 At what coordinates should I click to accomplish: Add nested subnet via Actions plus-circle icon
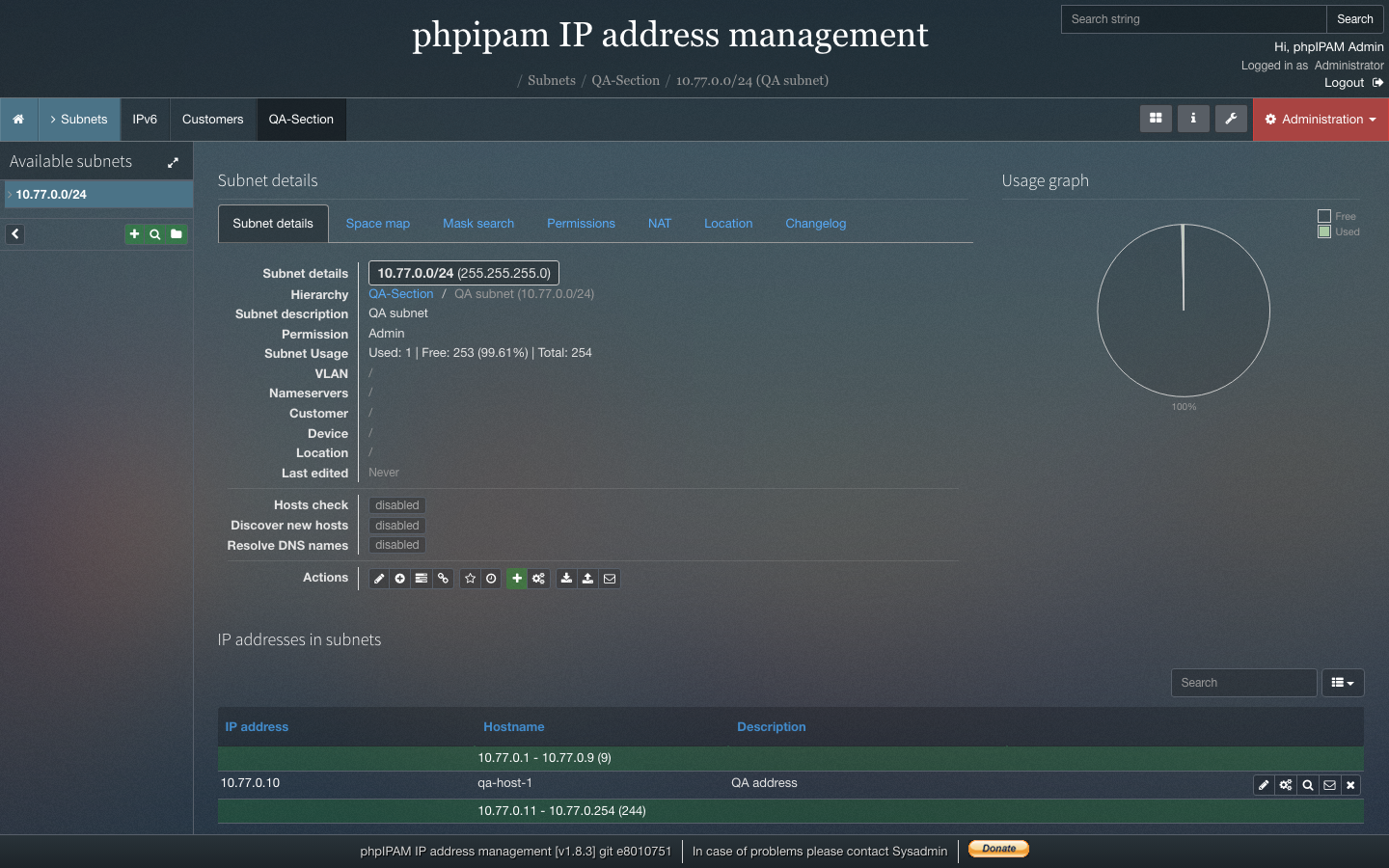400,579
